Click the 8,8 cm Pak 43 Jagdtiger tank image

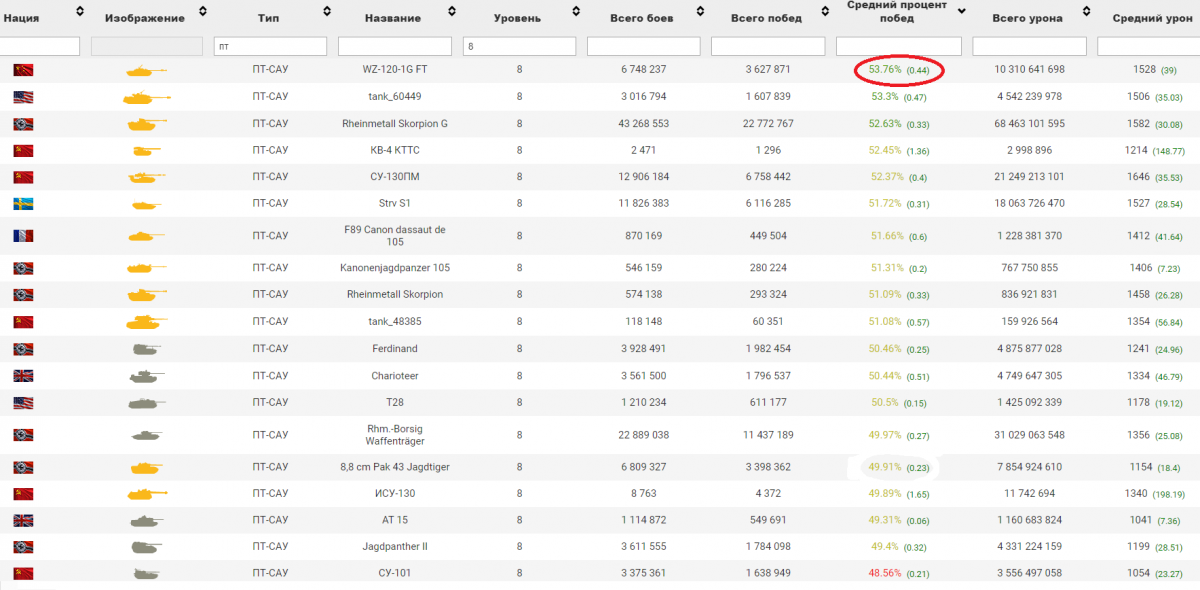coord(146,467)
